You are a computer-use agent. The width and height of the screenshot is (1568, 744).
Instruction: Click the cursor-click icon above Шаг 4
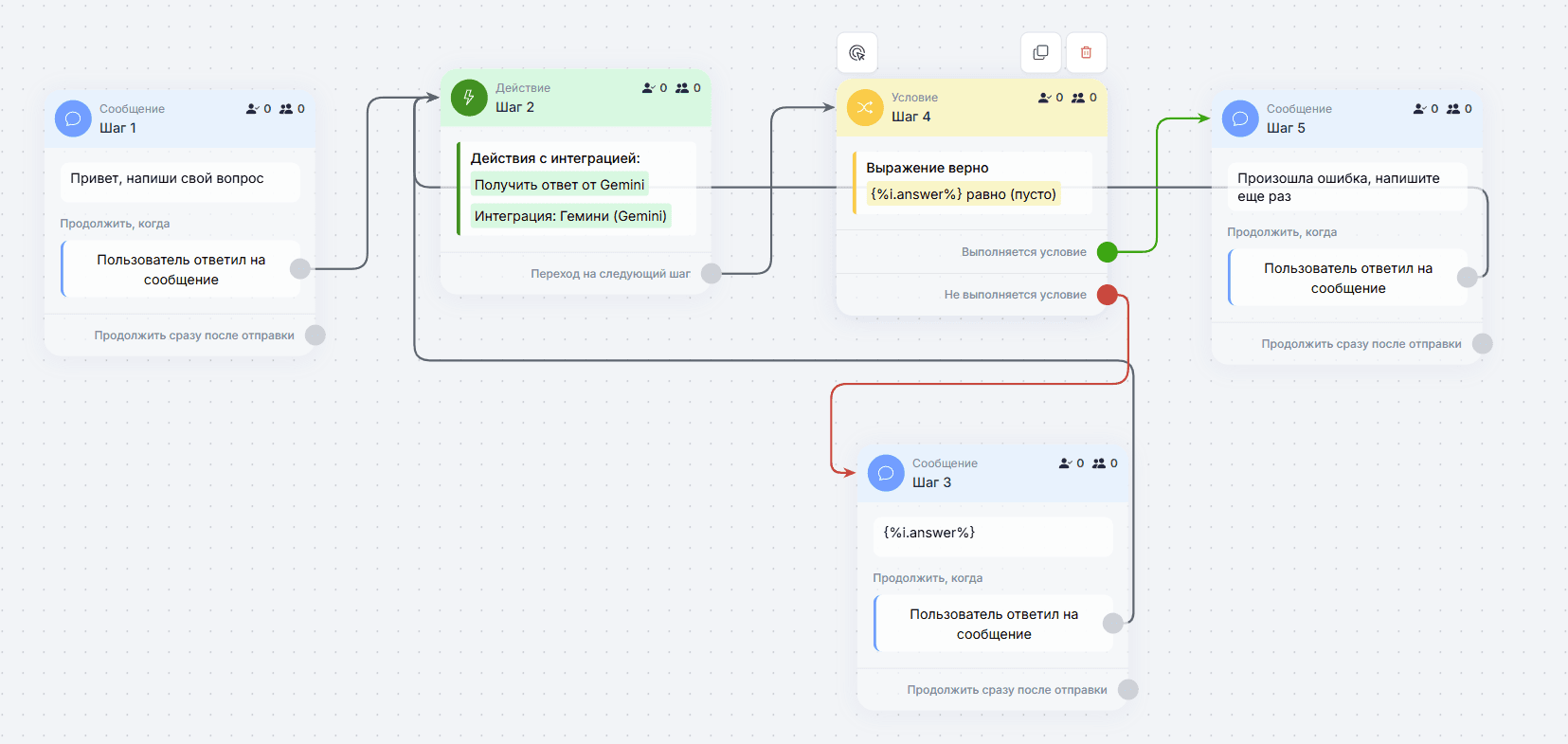[x=857, y=53]
